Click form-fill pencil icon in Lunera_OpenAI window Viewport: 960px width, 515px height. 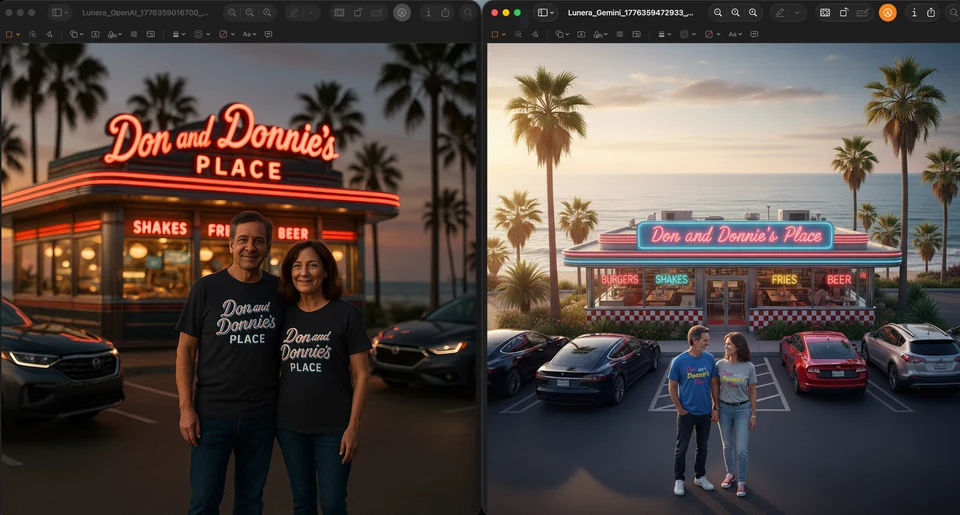pos(377,12)
